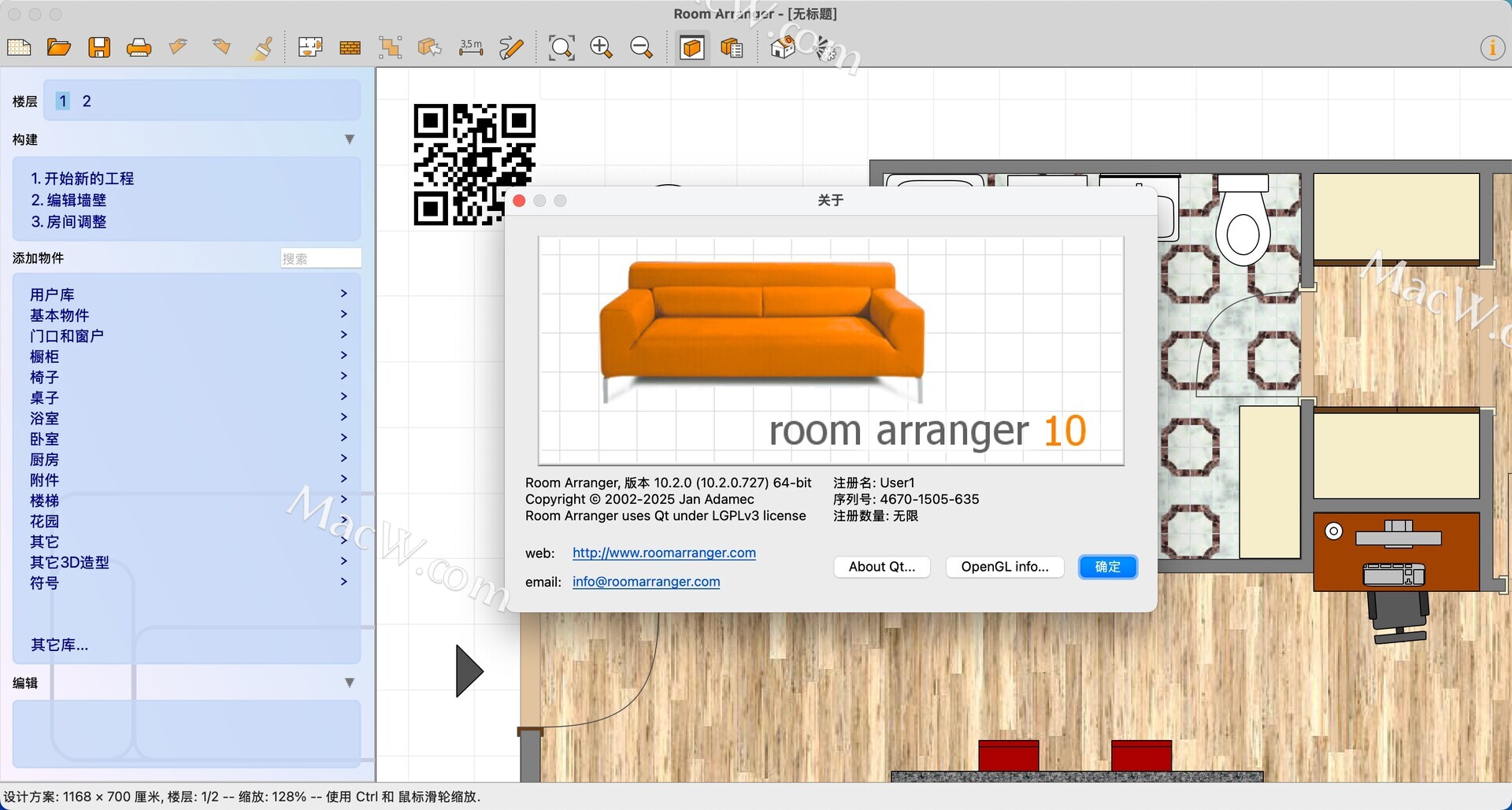Collapse the 编辑 section arrow
This screenshot has height=810, width=1512.
pos(350,682)
